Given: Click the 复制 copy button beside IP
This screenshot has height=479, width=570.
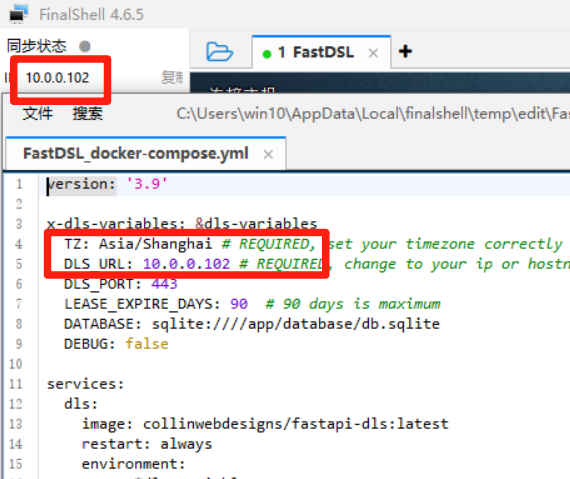Looking at the screenshot, I should pos(172,78).
